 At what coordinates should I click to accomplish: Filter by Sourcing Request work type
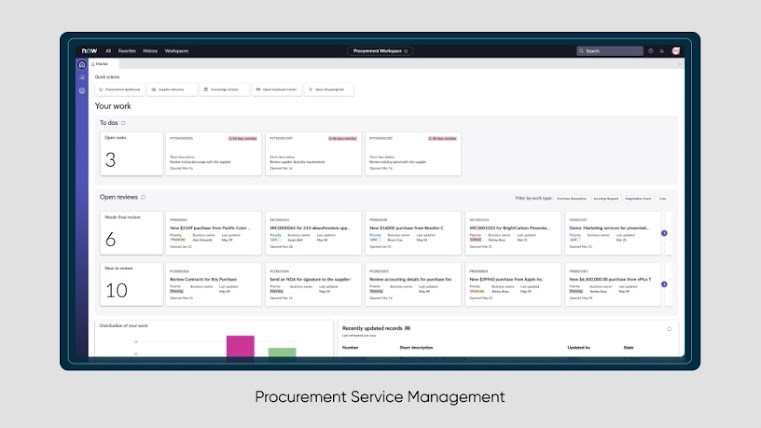606,198
